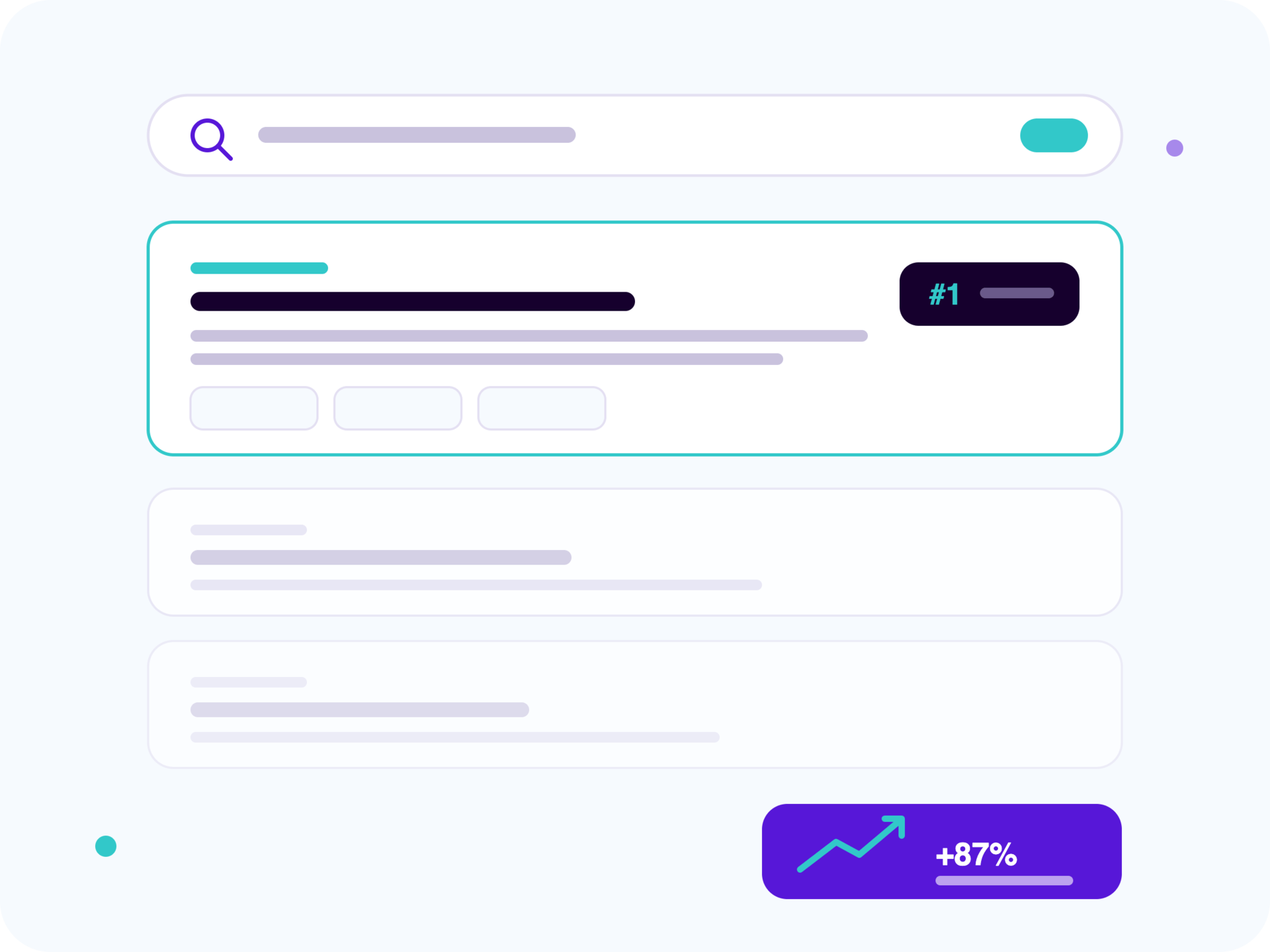The width and height of the screenshot is (1270, 952).
Task: Click the teal trending-up arrow icon
Action: tap(851, 844)
